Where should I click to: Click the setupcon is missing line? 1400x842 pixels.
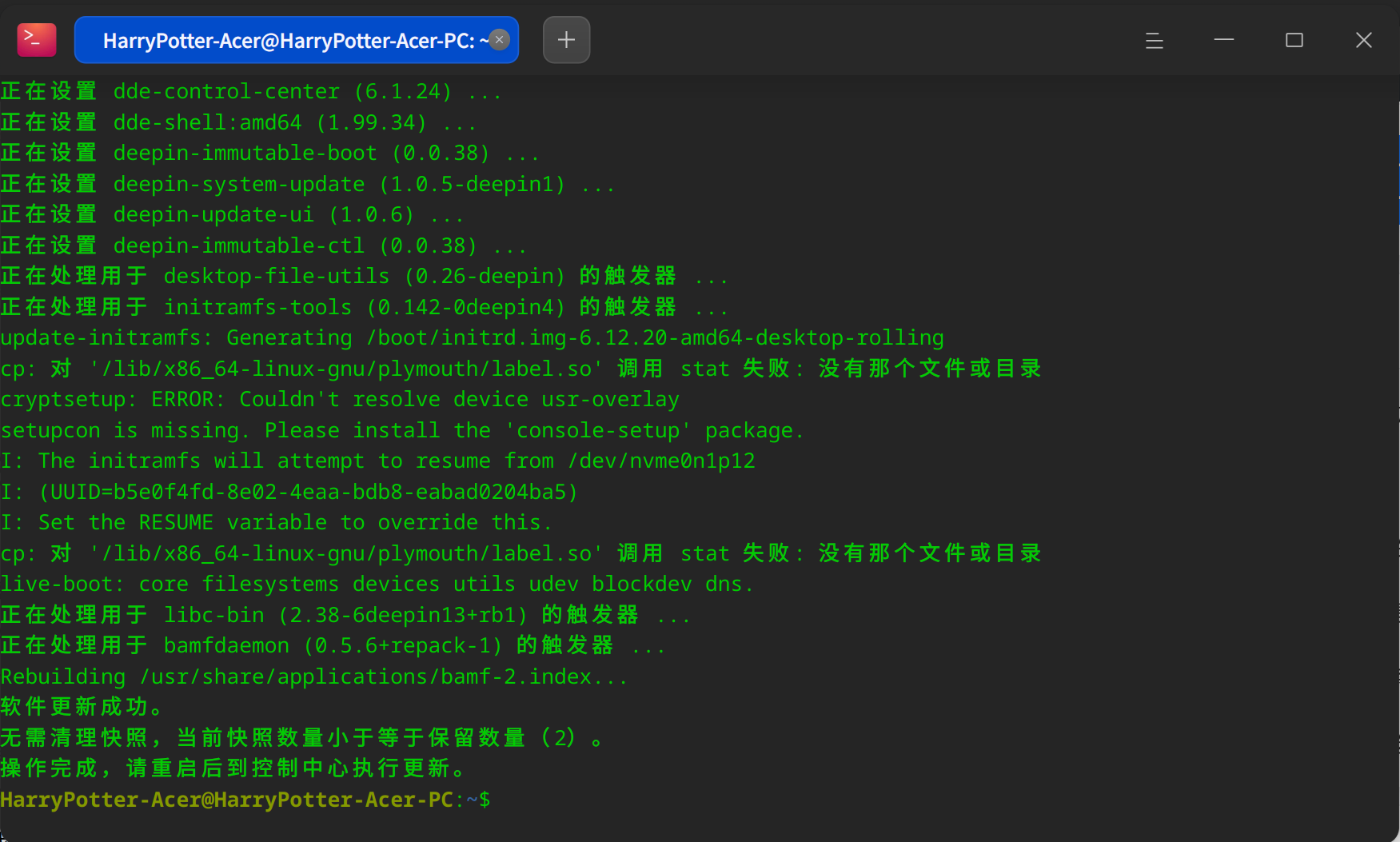[401, 430]
